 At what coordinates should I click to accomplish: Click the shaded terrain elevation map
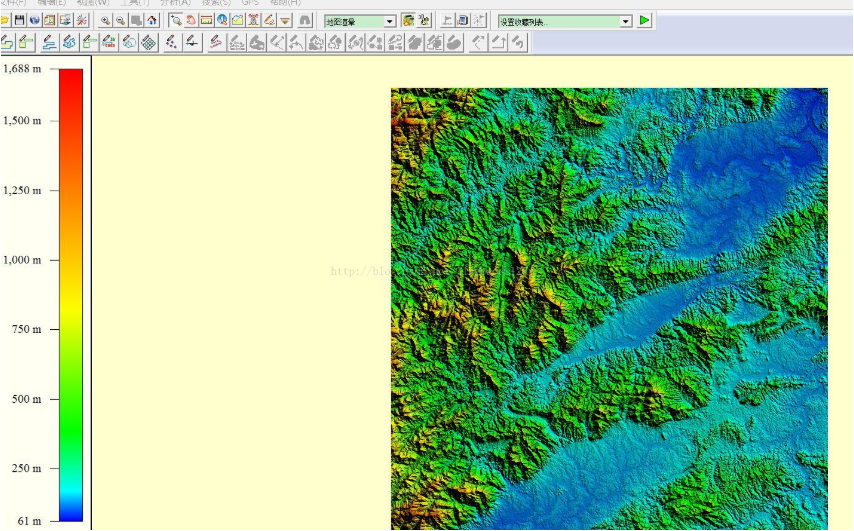pyautogui.click(x=609, y=309)
